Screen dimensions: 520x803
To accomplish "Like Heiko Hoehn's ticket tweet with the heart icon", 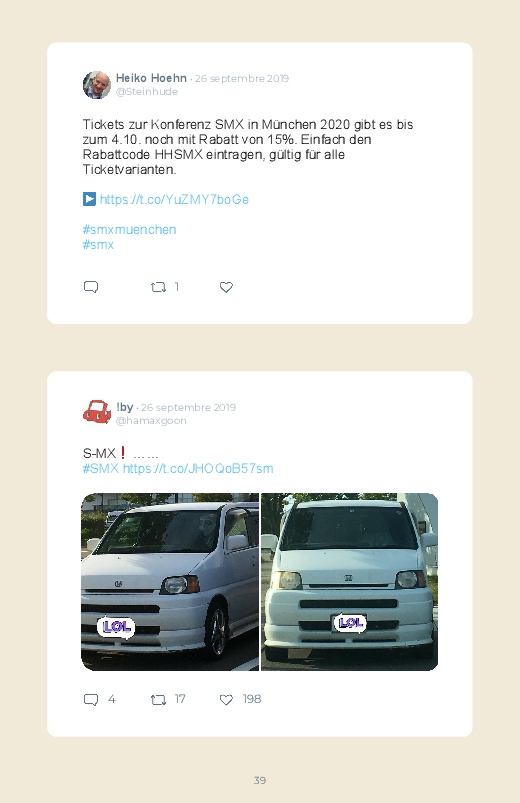I will pos(226,287).
